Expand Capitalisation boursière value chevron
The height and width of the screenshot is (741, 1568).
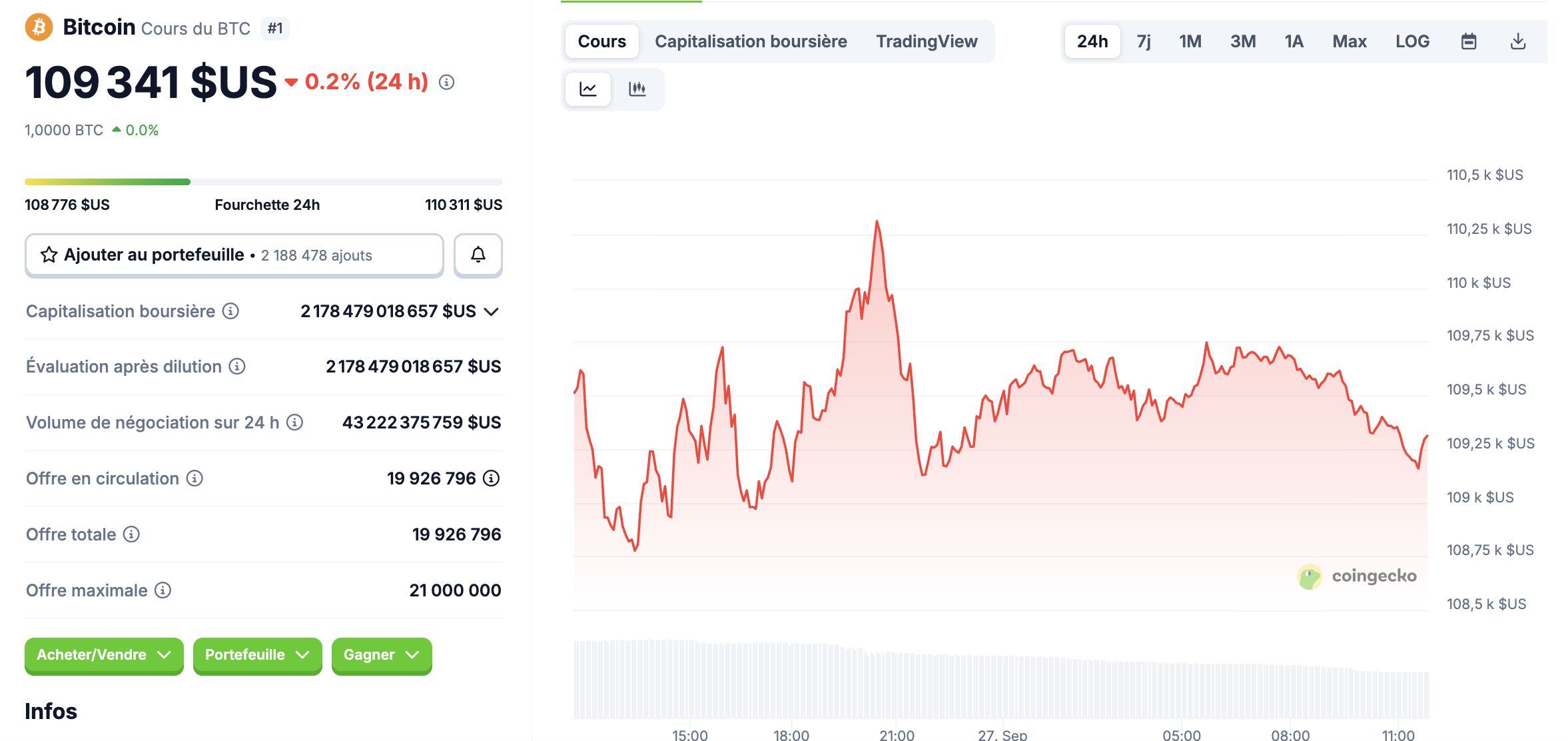coord(492,312)
